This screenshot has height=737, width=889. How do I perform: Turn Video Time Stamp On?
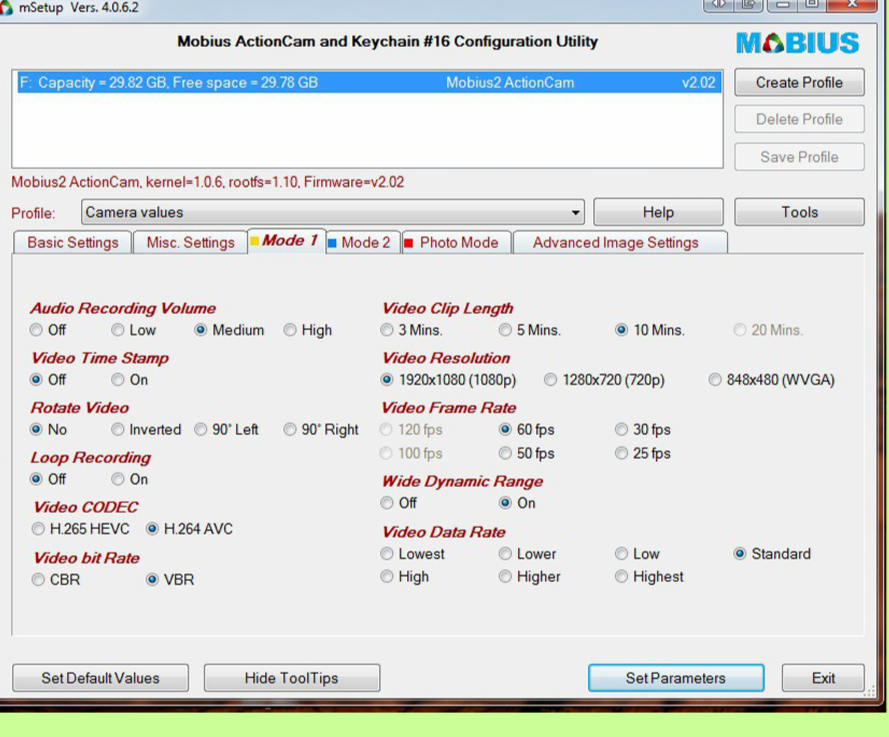(x=119, y=380)
